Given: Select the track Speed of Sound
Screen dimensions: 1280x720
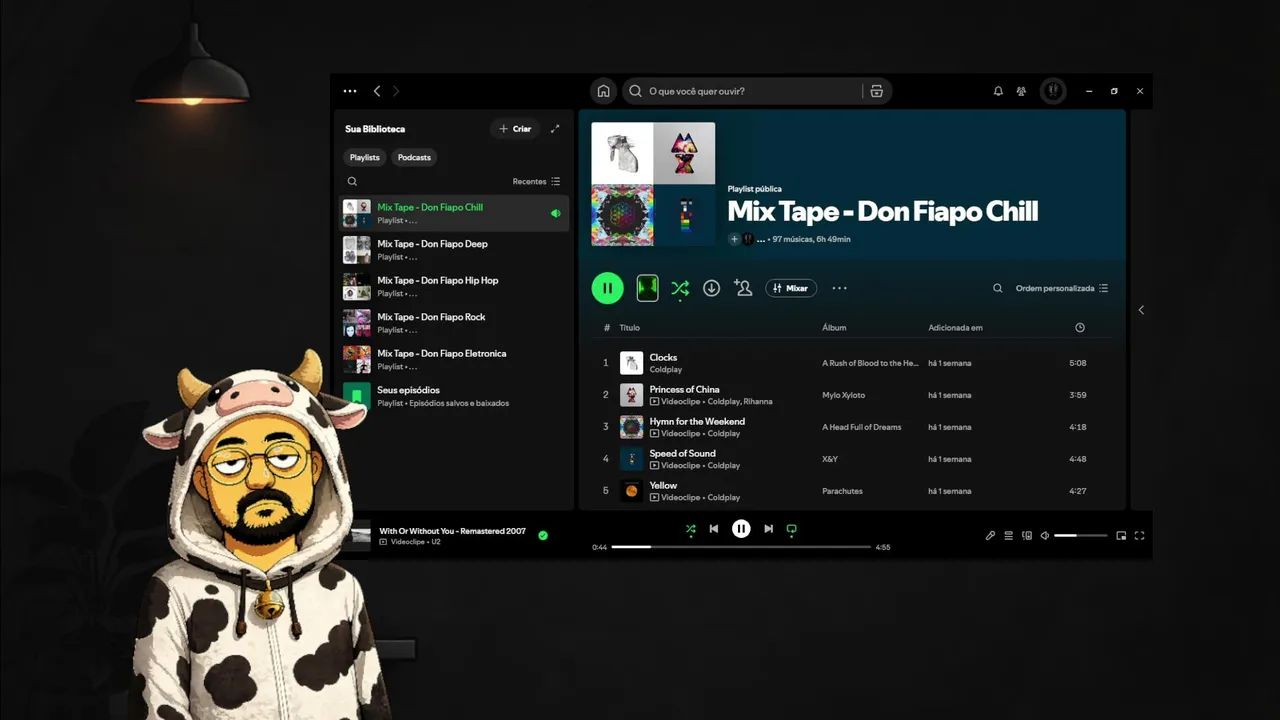Looking at the screenshot, I should 682,453.
